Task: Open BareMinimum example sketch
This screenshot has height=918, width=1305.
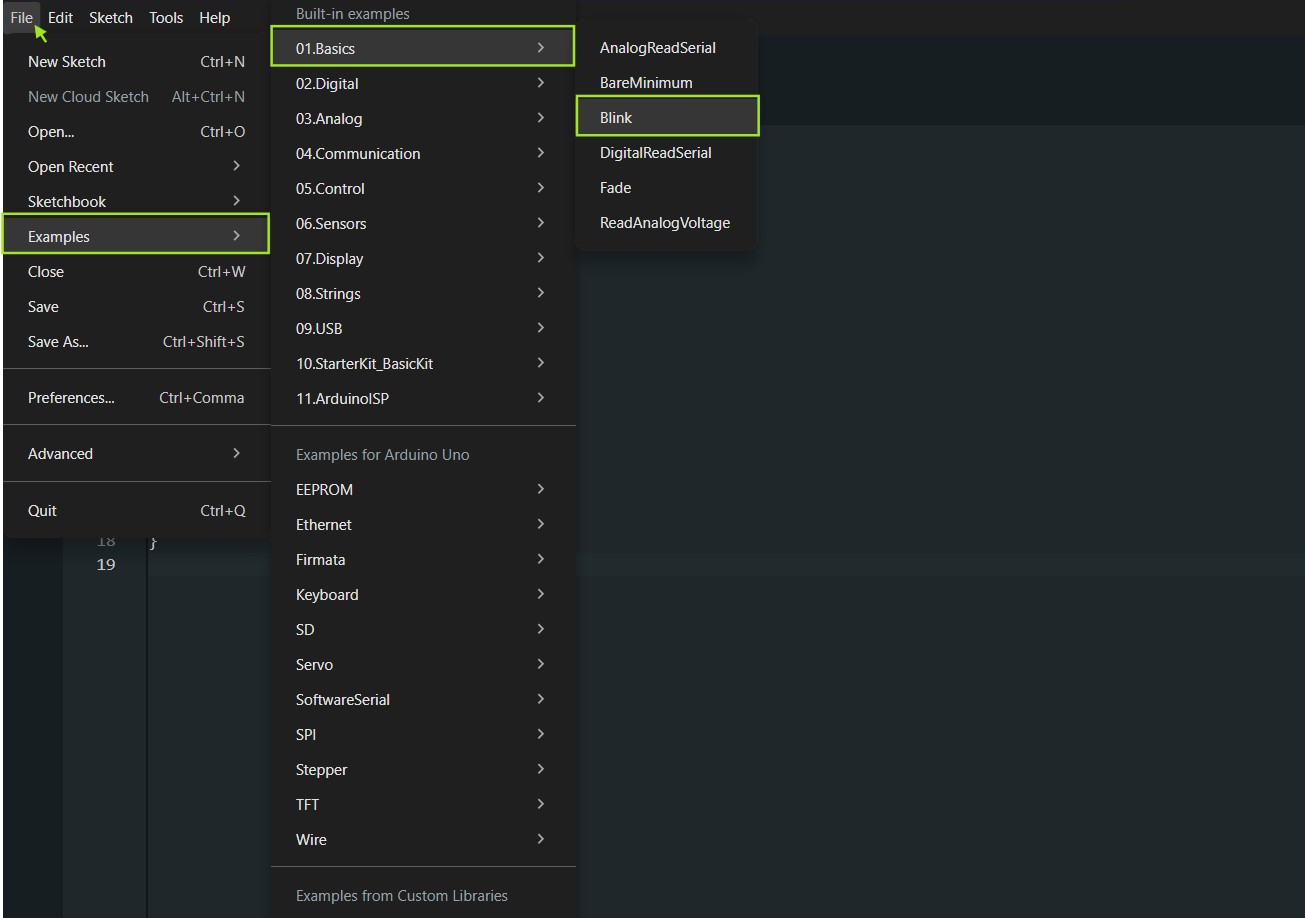Action: tap(667, 83)
